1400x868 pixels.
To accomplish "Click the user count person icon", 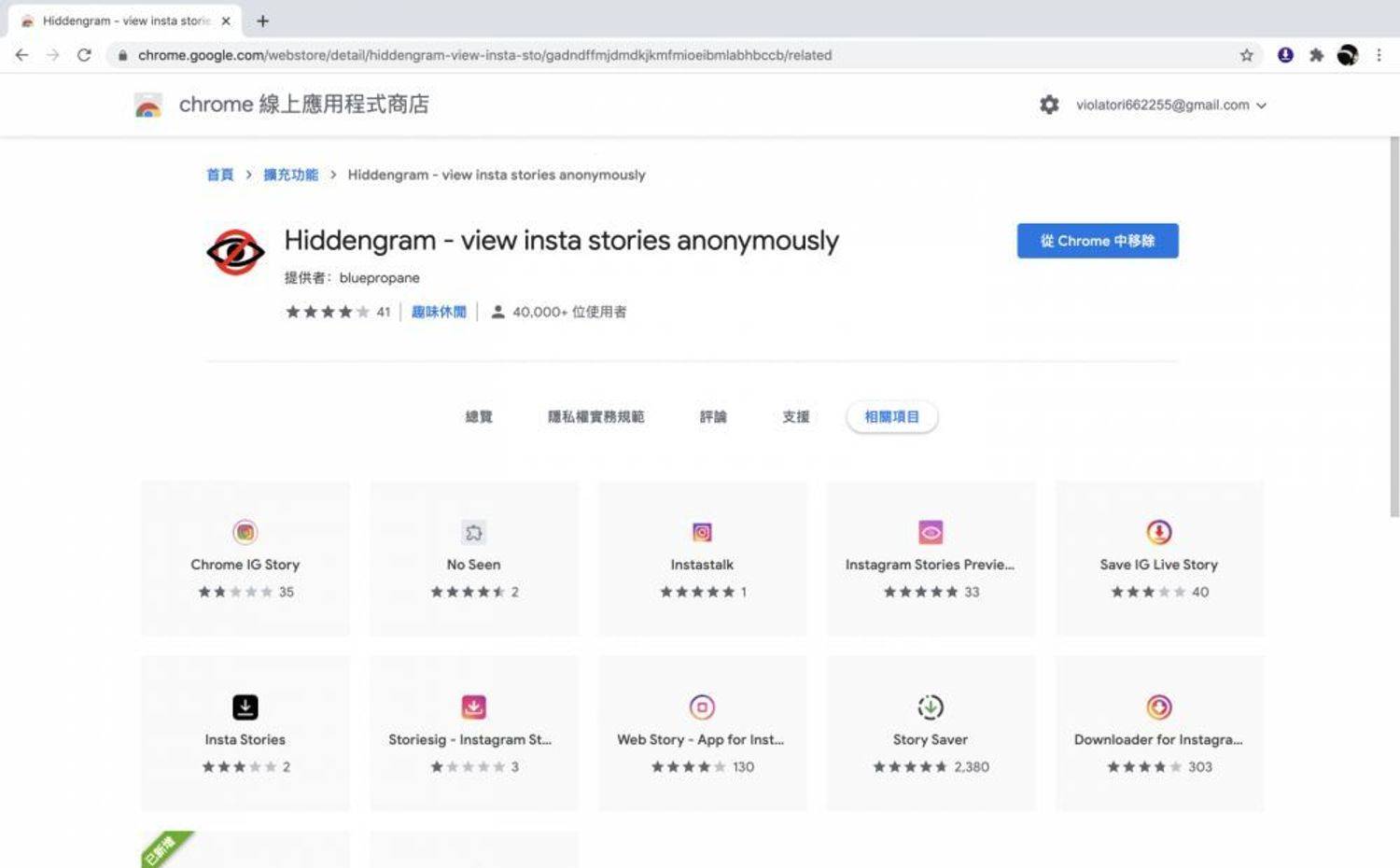I will (x=497, y=312).
